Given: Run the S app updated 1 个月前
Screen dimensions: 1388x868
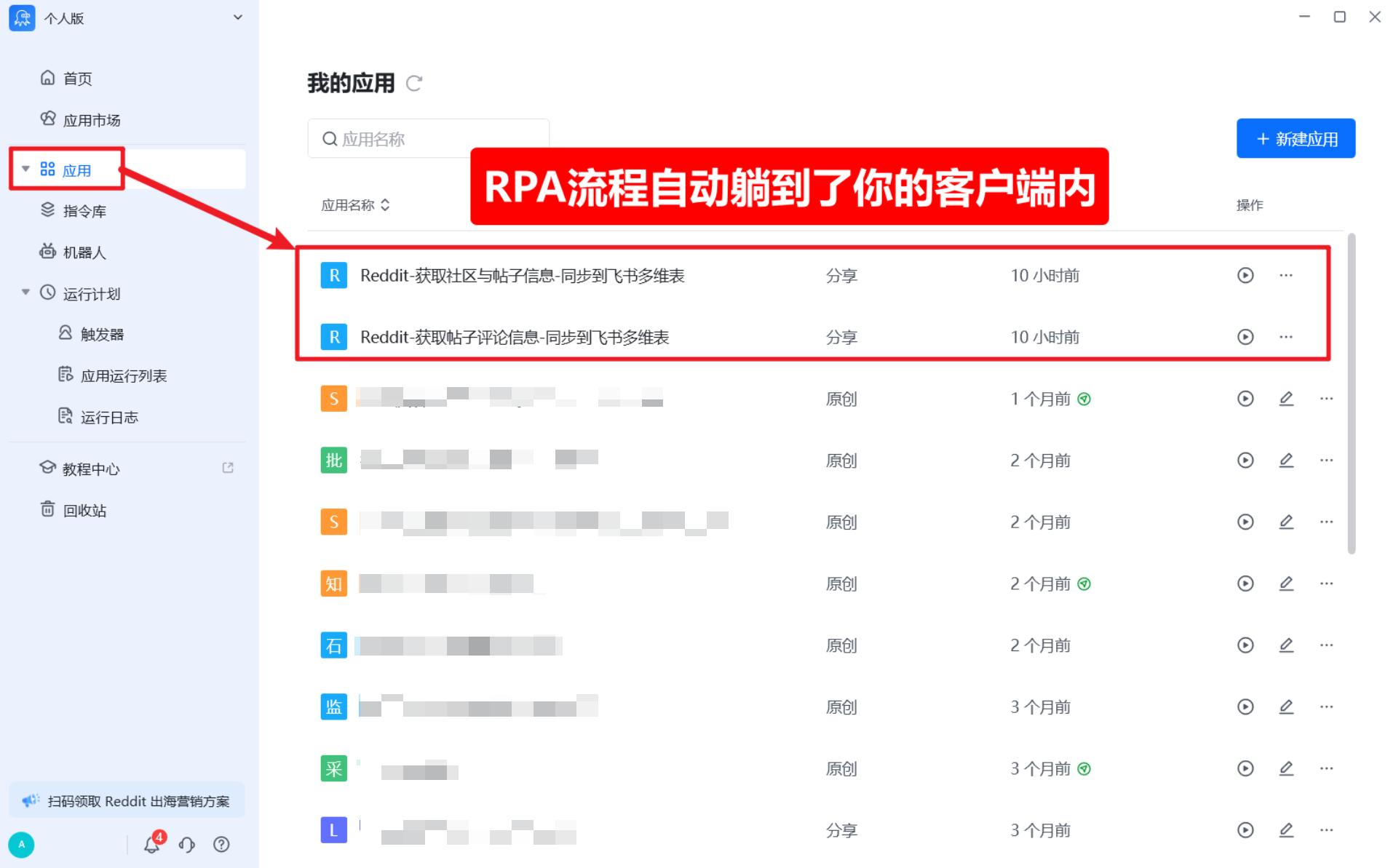Looking at the screenshot, I should [1245, 399].
